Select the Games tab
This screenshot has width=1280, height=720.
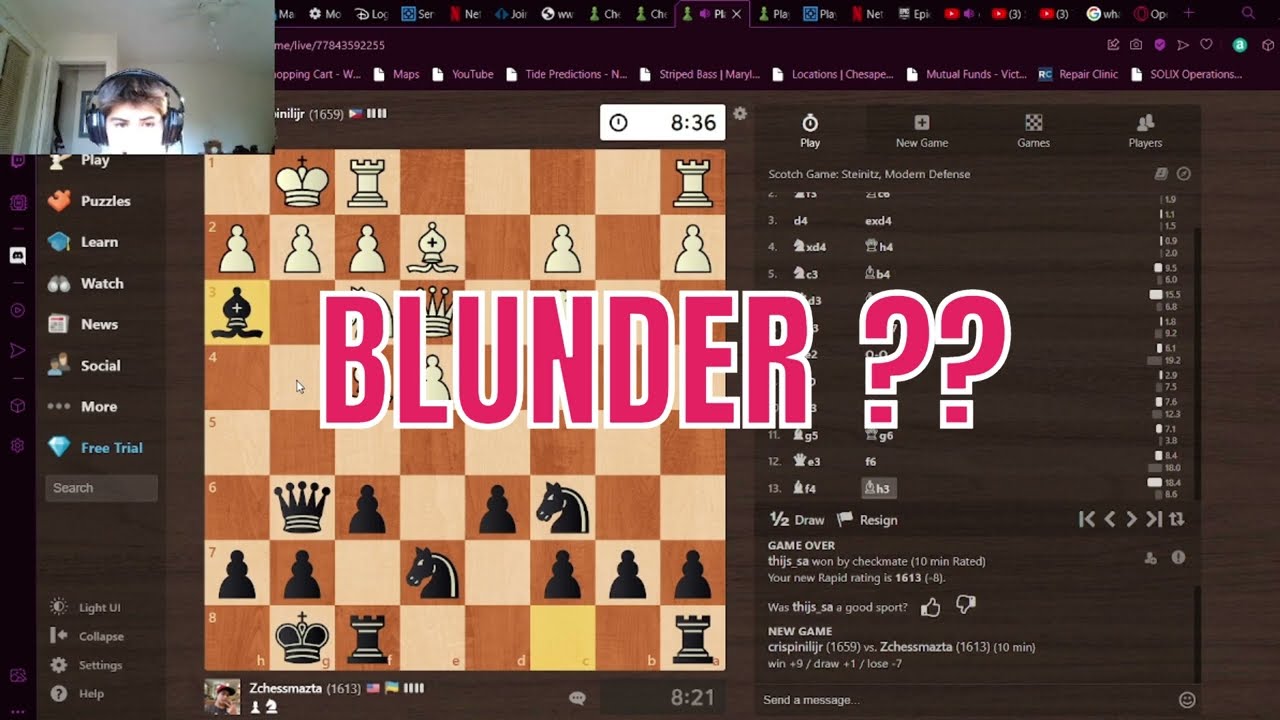click(x=1033, y=130)
